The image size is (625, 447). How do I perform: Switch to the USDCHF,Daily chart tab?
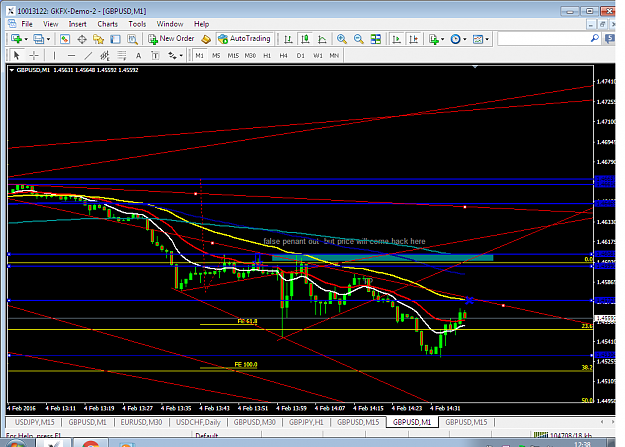point(198,422)
